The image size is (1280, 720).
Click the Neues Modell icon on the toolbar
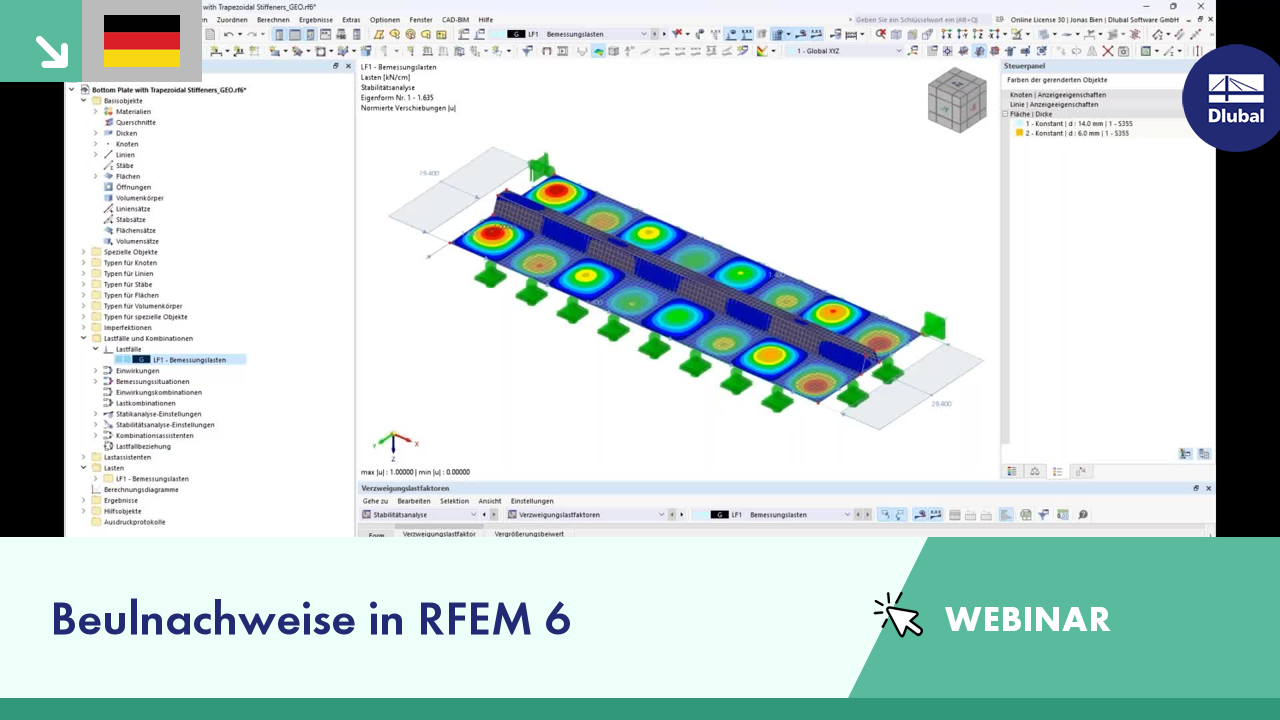(211, 34)
